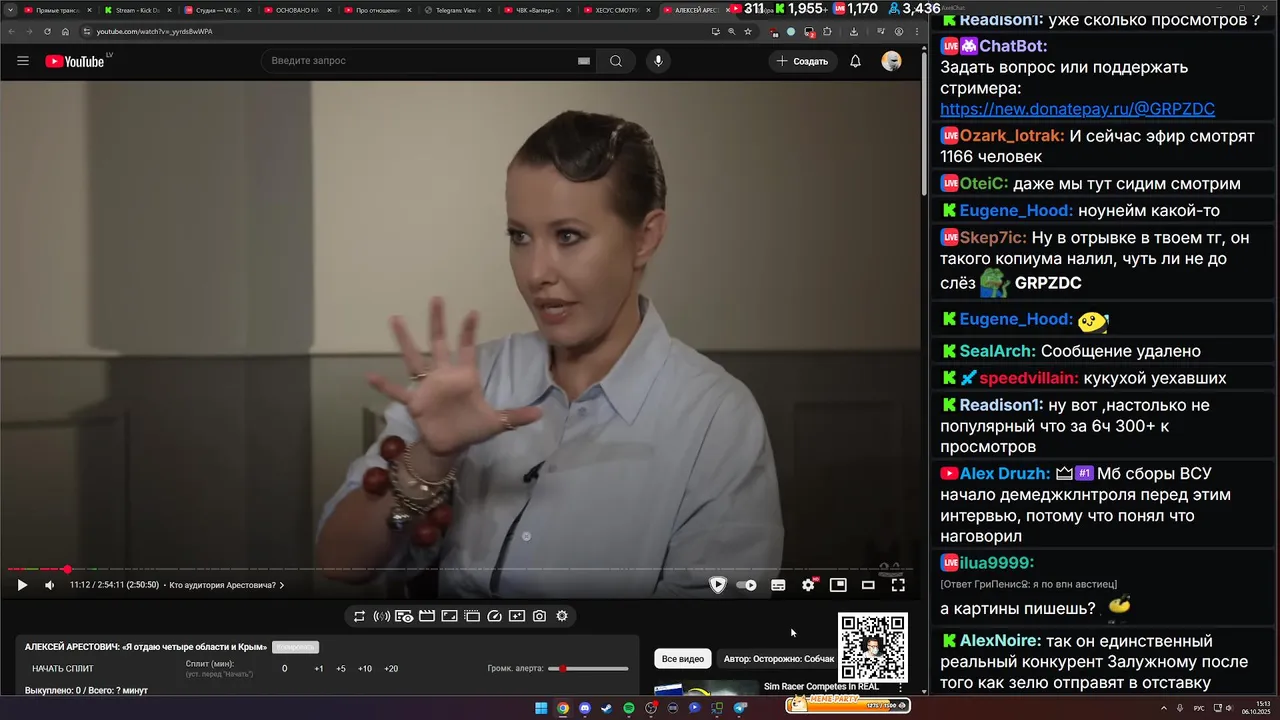Screen dimensions: 1280x720
Task: Open YouTube hamburger guide menu
Action: [x=23, y=61]
